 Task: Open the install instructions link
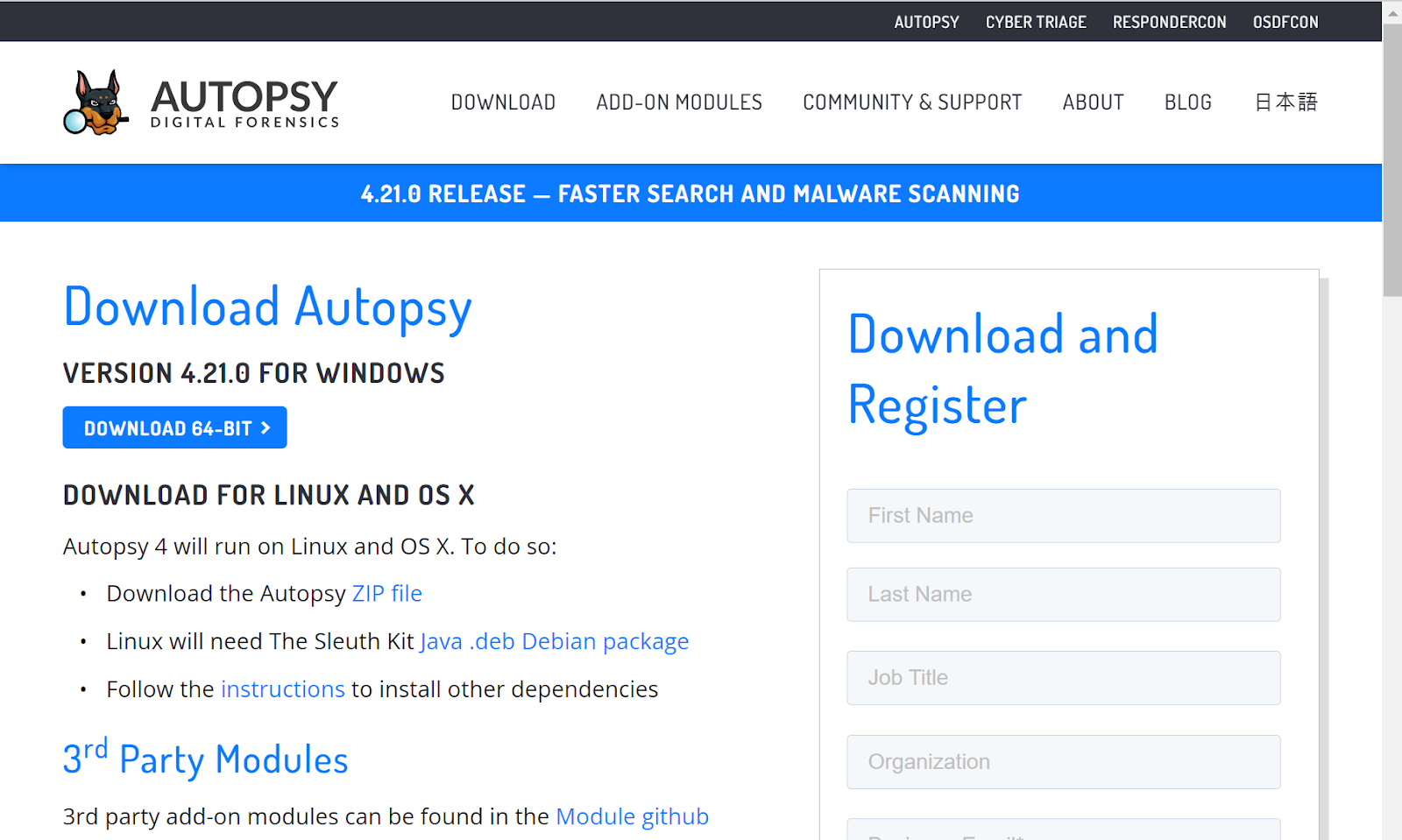coord(283,689)
